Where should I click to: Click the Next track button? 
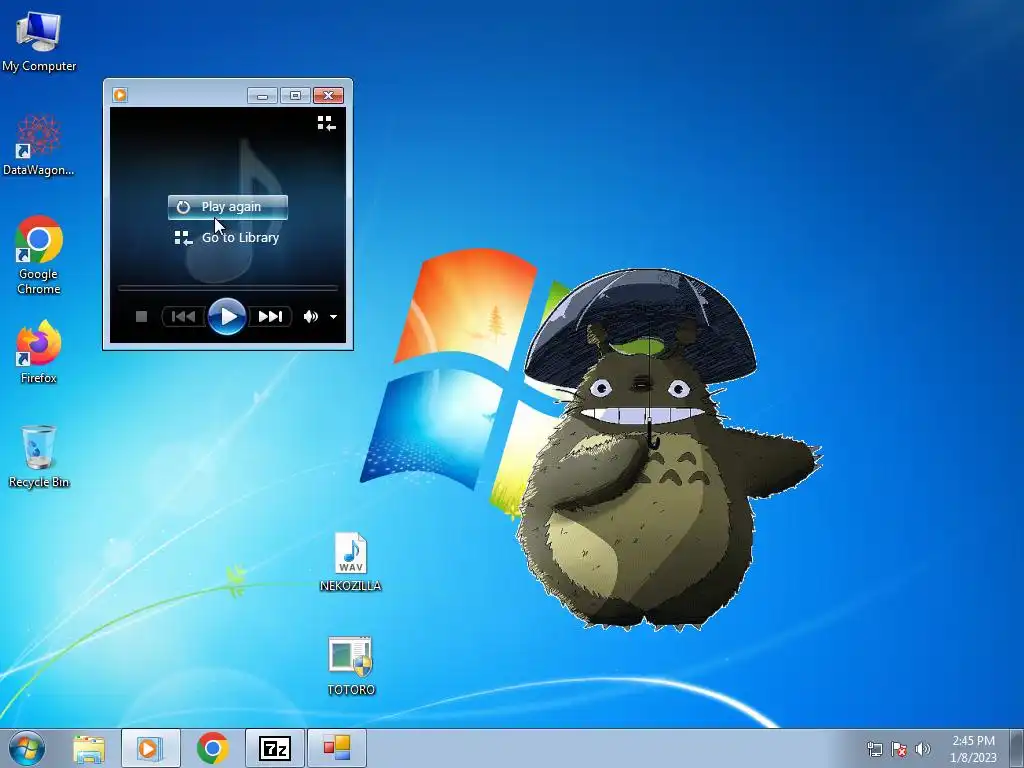click(x=270, y=317)
